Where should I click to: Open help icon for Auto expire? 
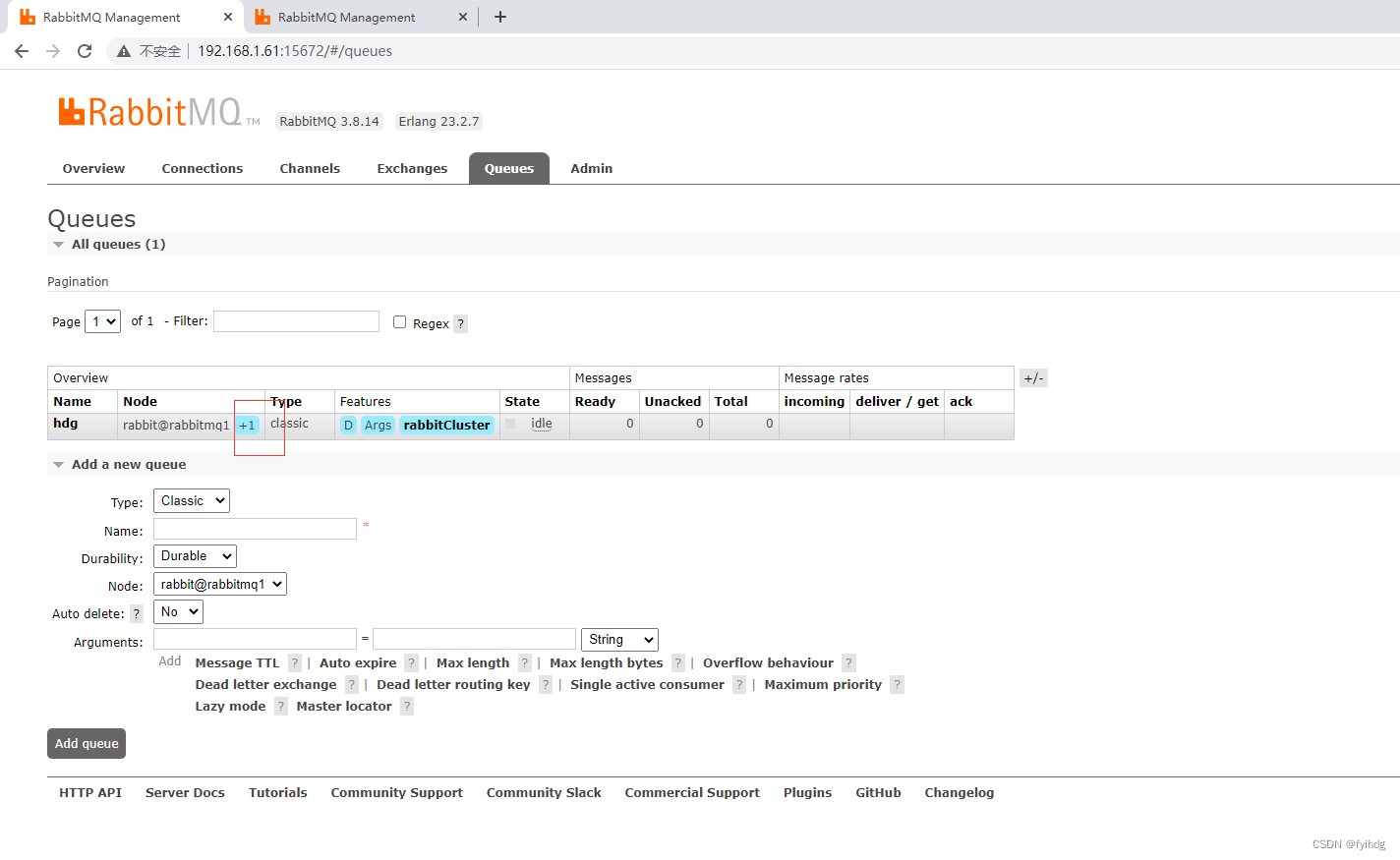[411, 663]
